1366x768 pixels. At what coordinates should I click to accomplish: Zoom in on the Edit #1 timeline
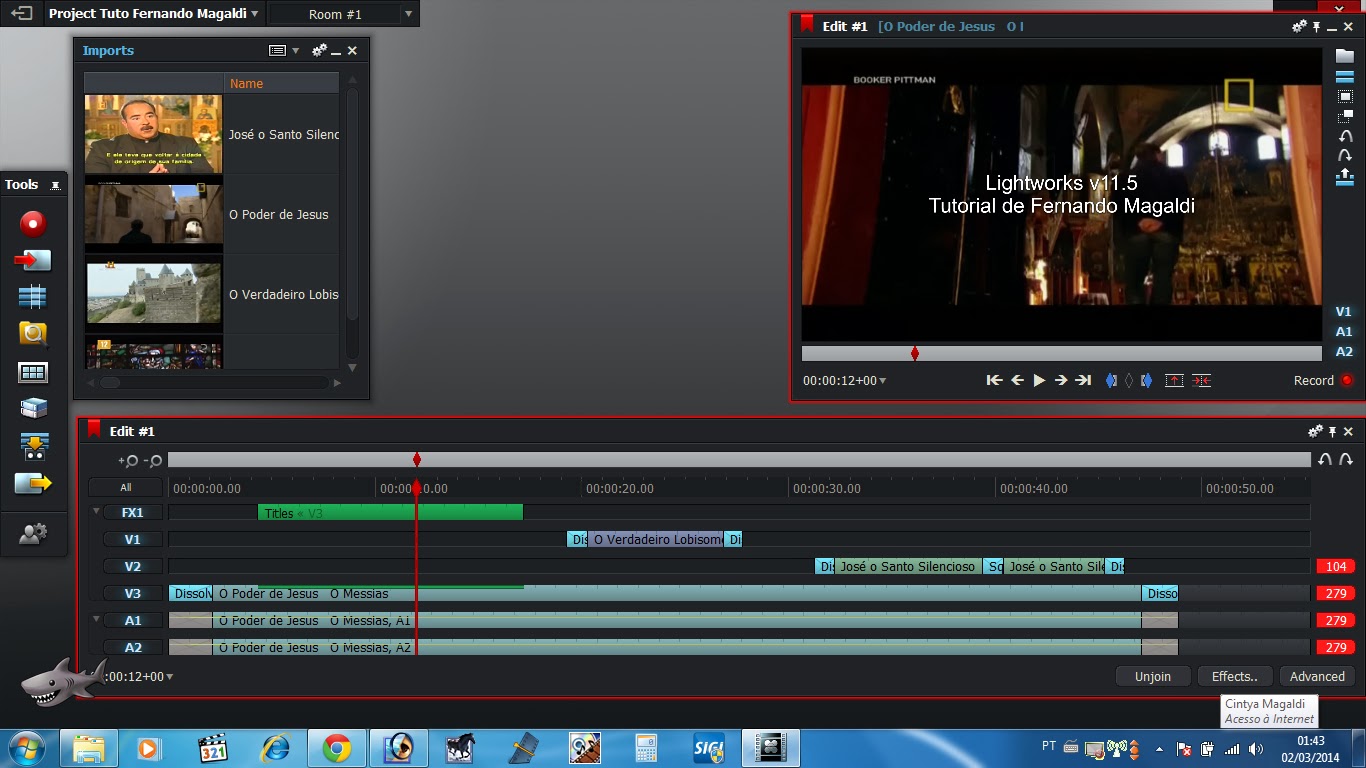point(128,461)
